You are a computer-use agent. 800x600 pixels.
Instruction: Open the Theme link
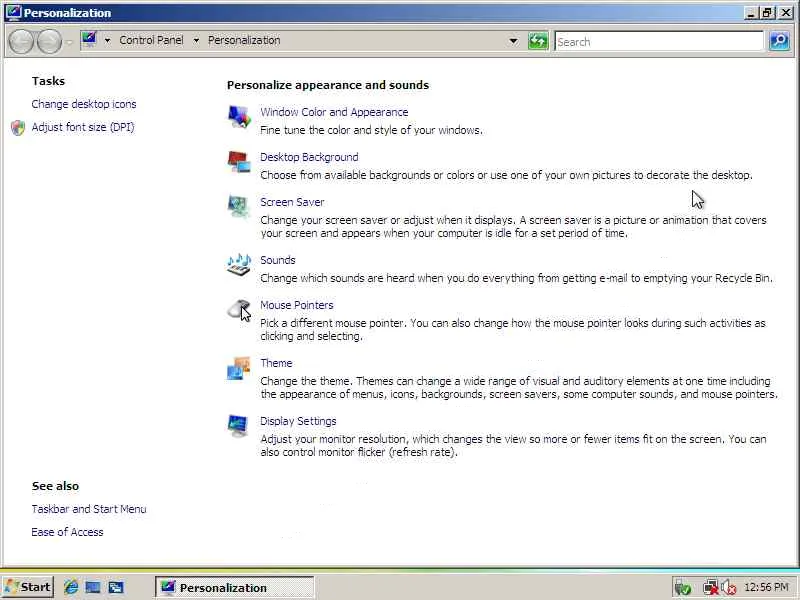coord(276,363)
